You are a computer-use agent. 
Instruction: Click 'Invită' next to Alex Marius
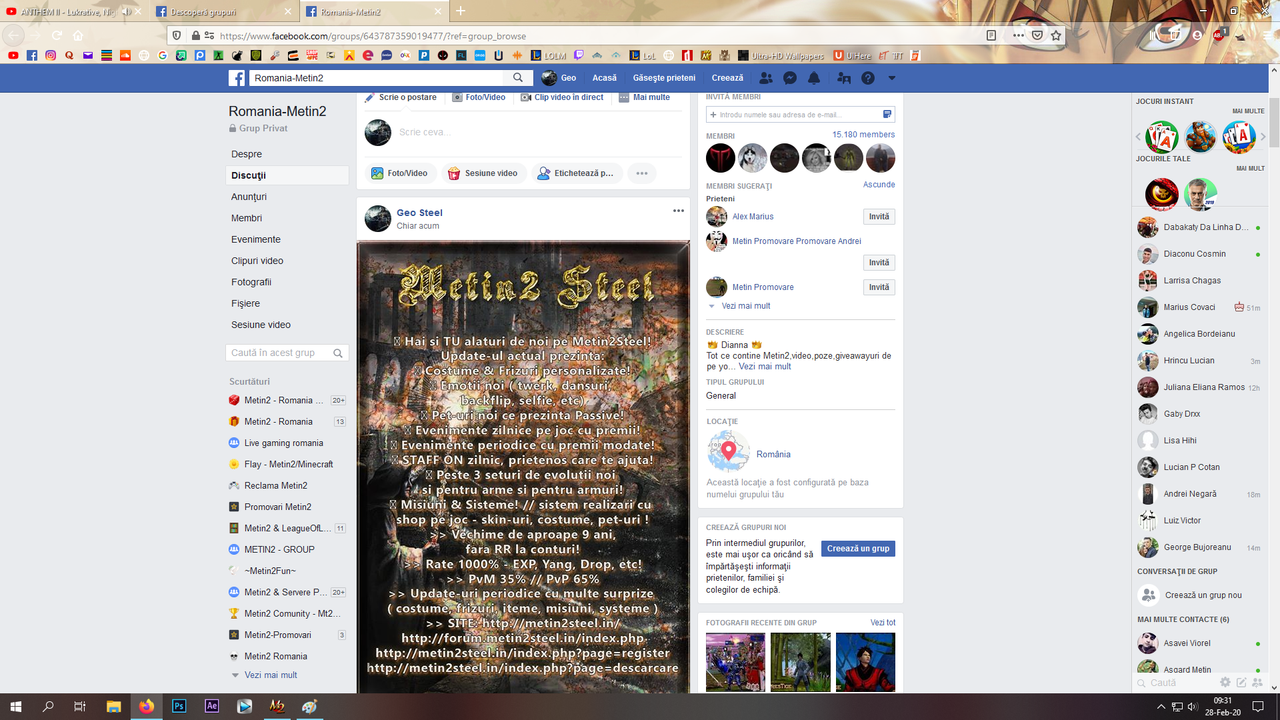click(879, 217)
